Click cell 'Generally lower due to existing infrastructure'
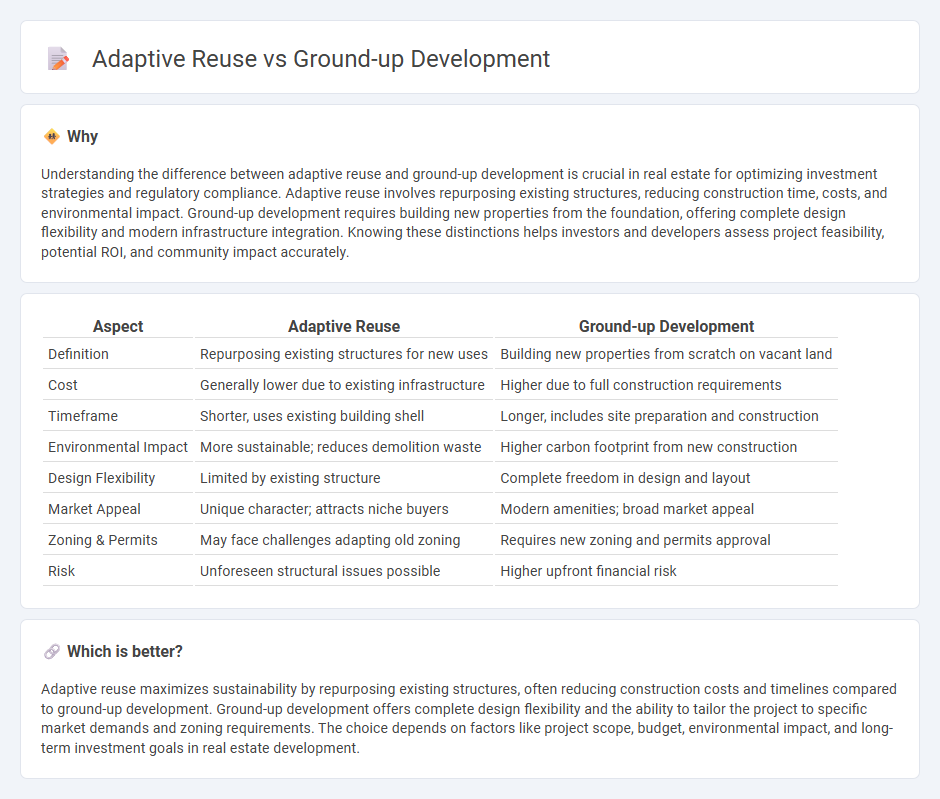This screenshot has width=940, height=799. click(x=344, y=385)
